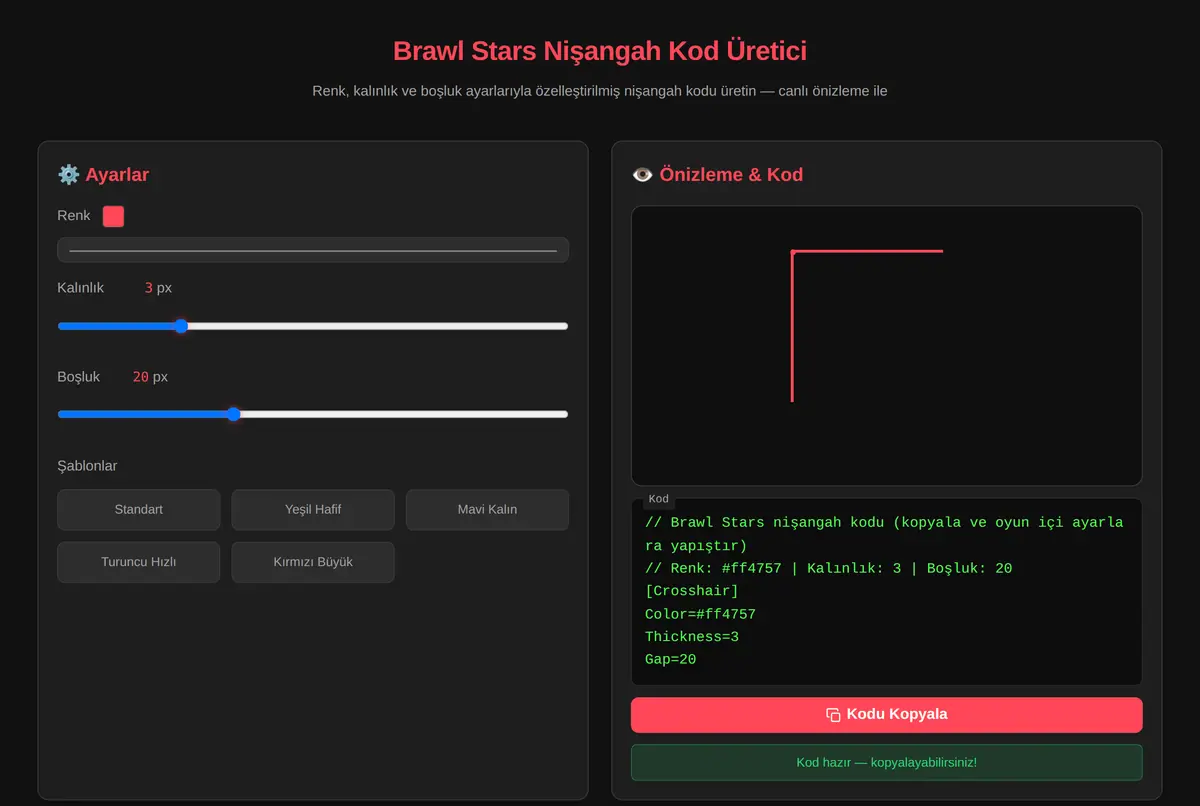The height and width of the screenshot is (806, 1200).
Task: Click the copy icon in Kodu Kopyala
Action: tap(833, 715)
